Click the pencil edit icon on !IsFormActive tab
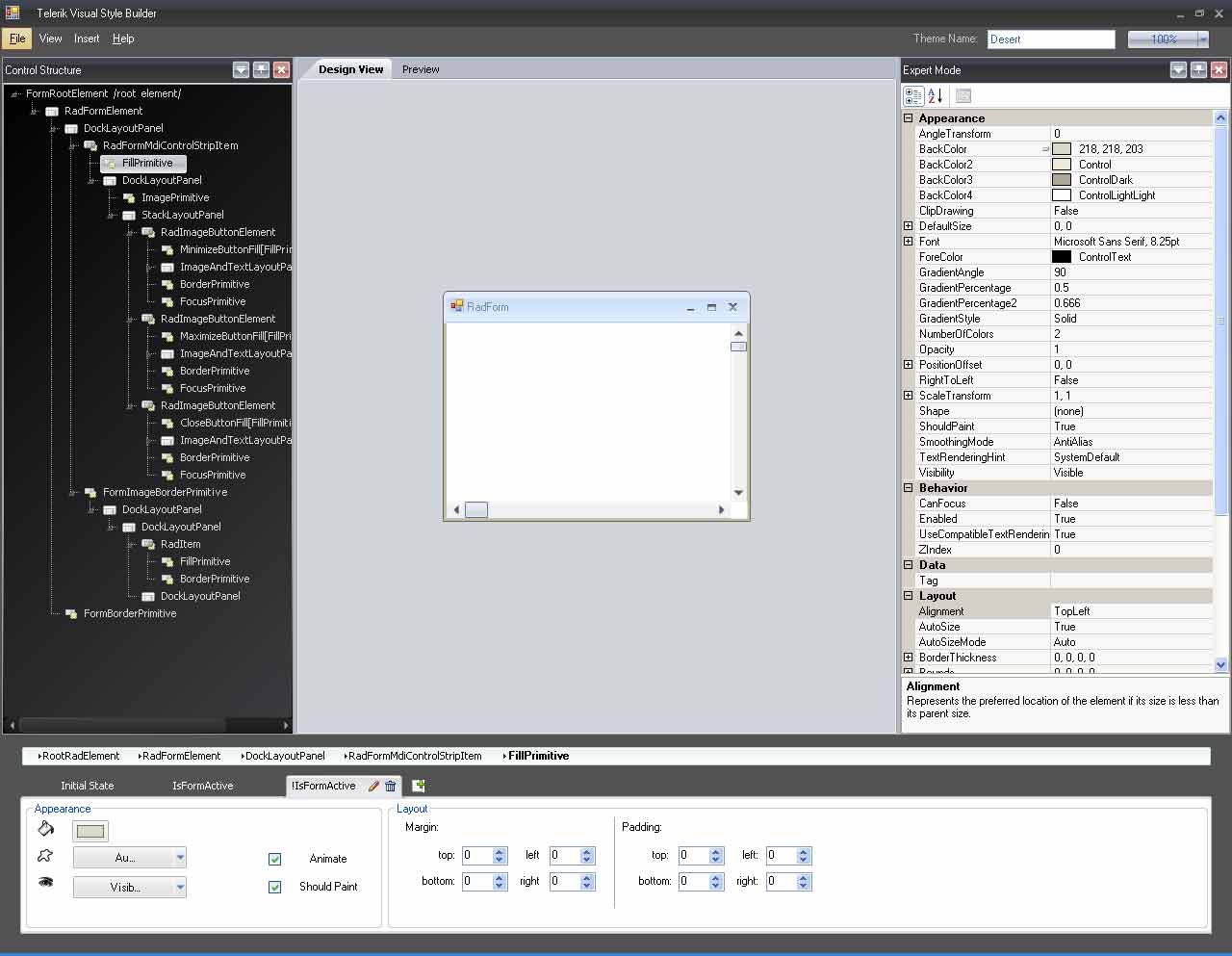The width and height of the screenshot is (1232, 956). [373, 786]
